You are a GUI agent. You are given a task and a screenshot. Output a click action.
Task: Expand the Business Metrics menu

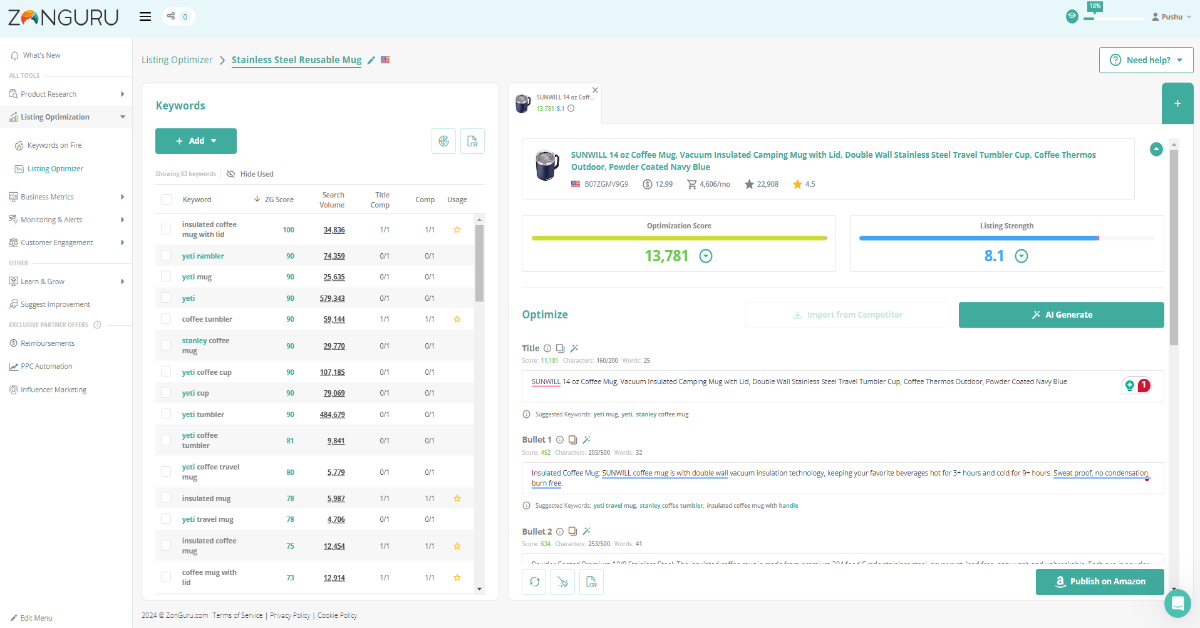click(66, 196)
